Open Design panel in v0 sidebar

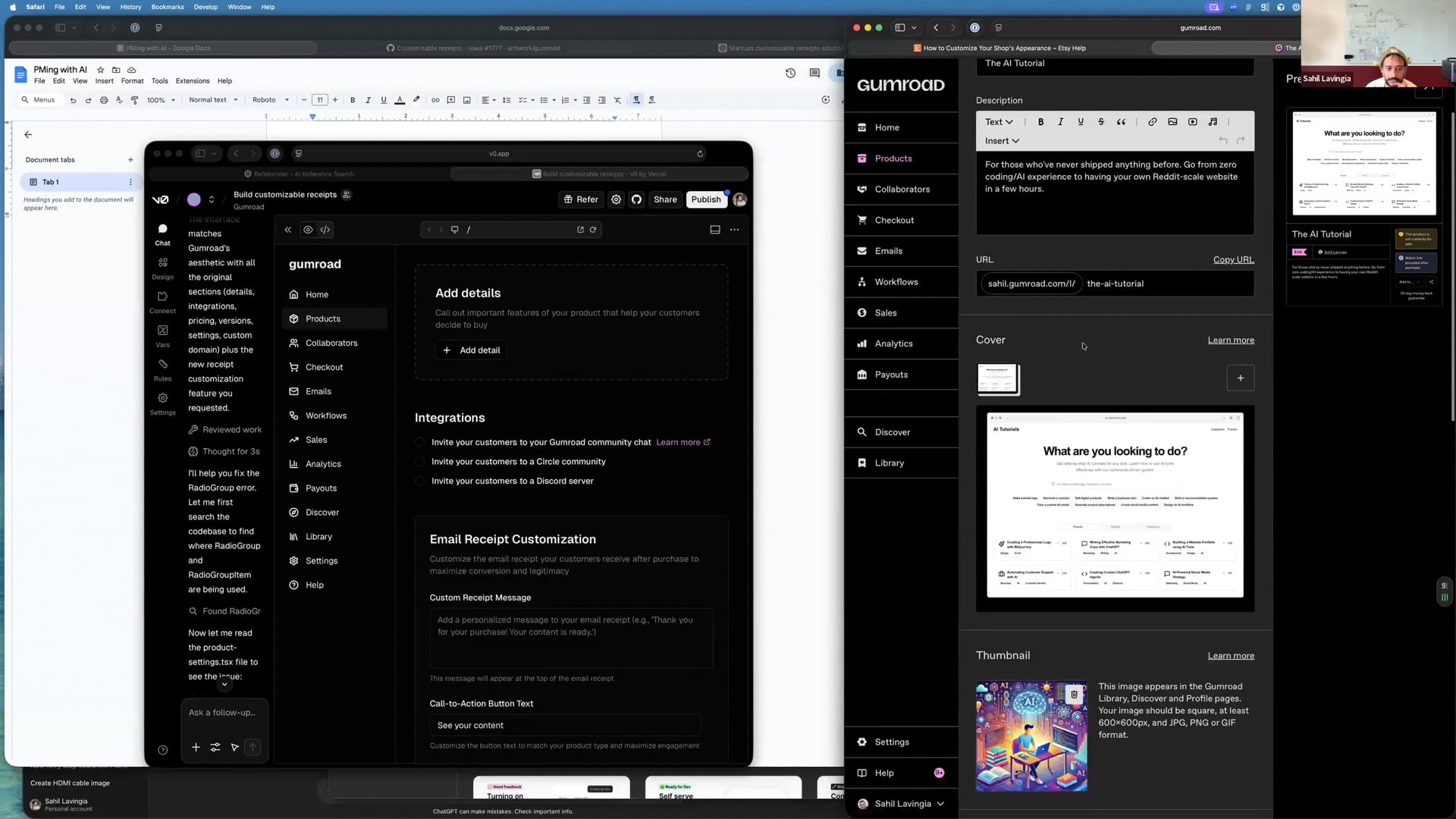pos(162,268)
